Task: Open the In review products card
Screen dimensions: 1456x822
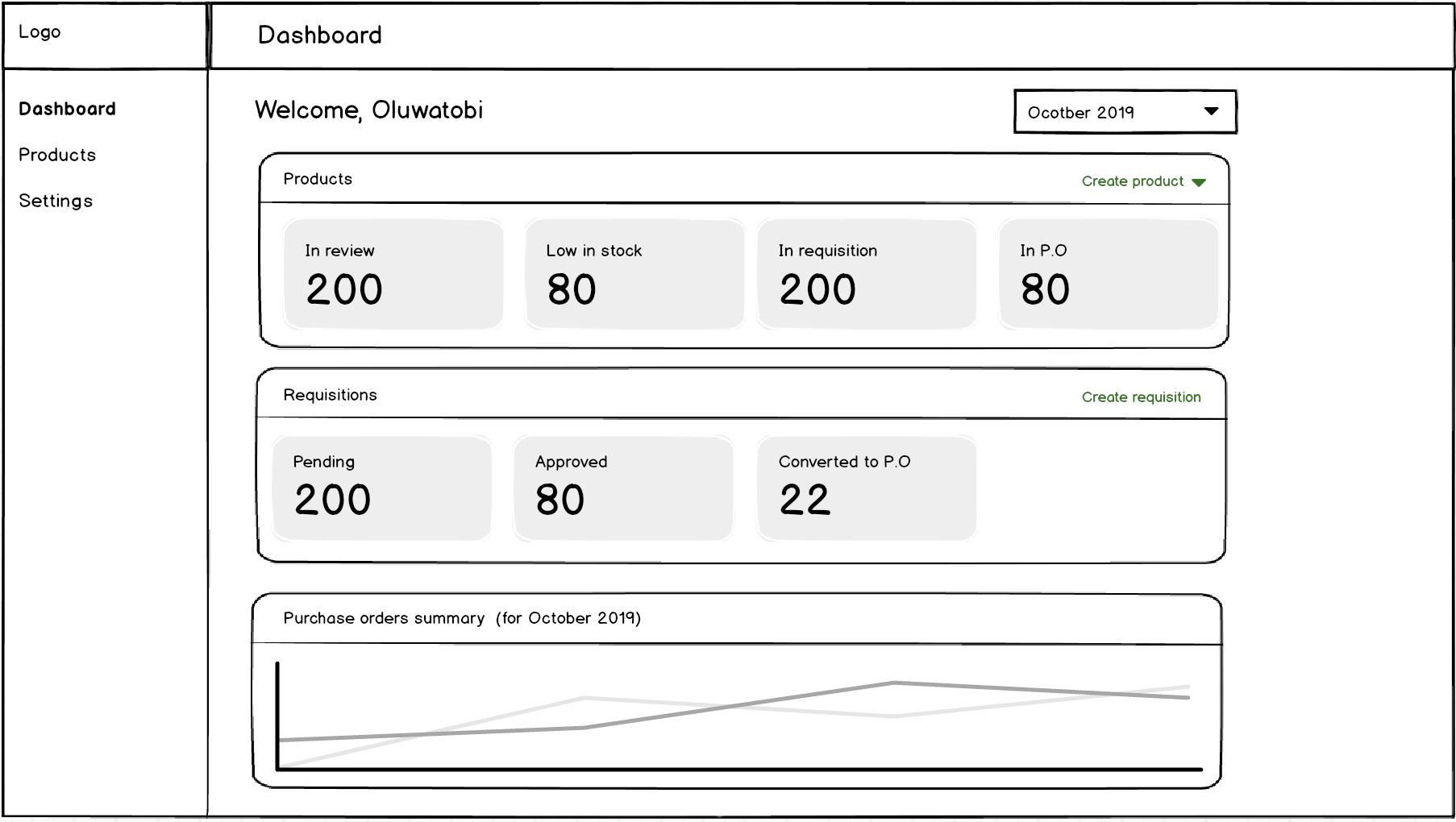Action: tap(393, 274)
